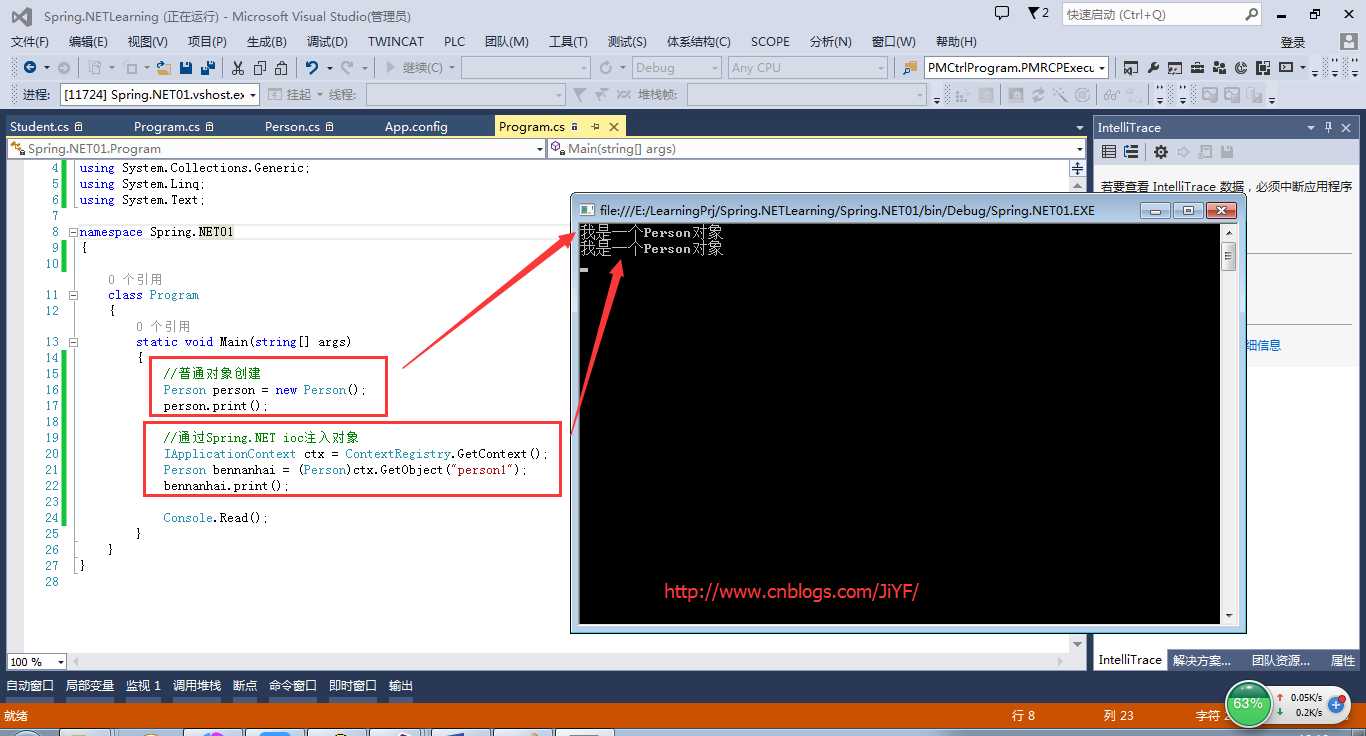
Task: Close the active Program.cs tab
Action: point(614,127)
